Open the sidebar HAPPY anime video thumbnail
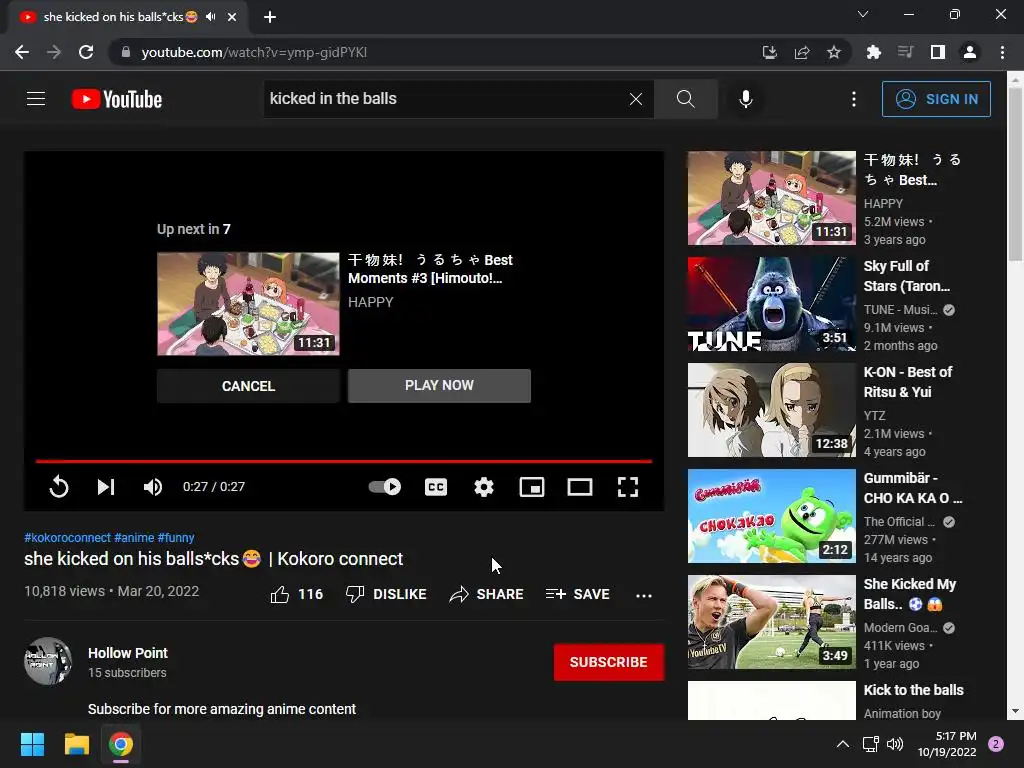Image resolution: width=1024 pixels, height=768 pixels. (771, 198)
